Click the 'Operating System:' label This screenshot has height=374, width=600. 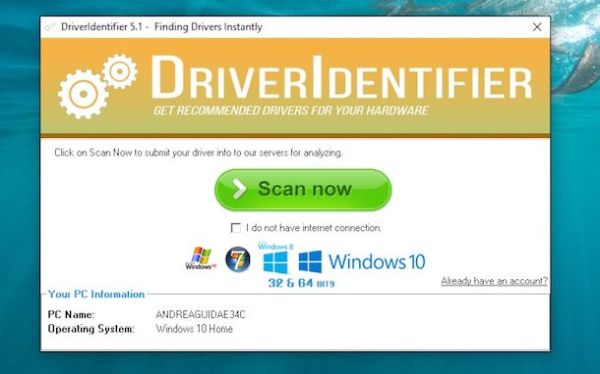[x=91, y=329]
